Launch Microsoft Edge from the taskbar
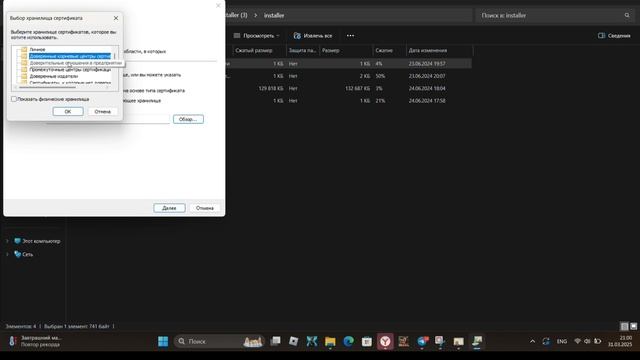The image size is (640, 360). [x=348, y=341]
